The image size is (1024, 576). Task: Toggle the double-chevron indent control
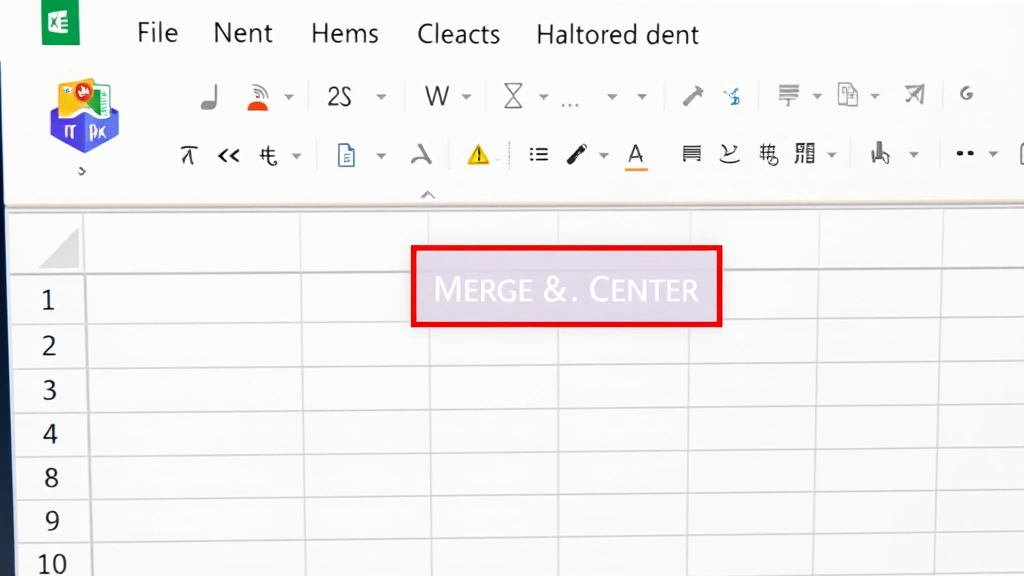[x=228, y=154]
